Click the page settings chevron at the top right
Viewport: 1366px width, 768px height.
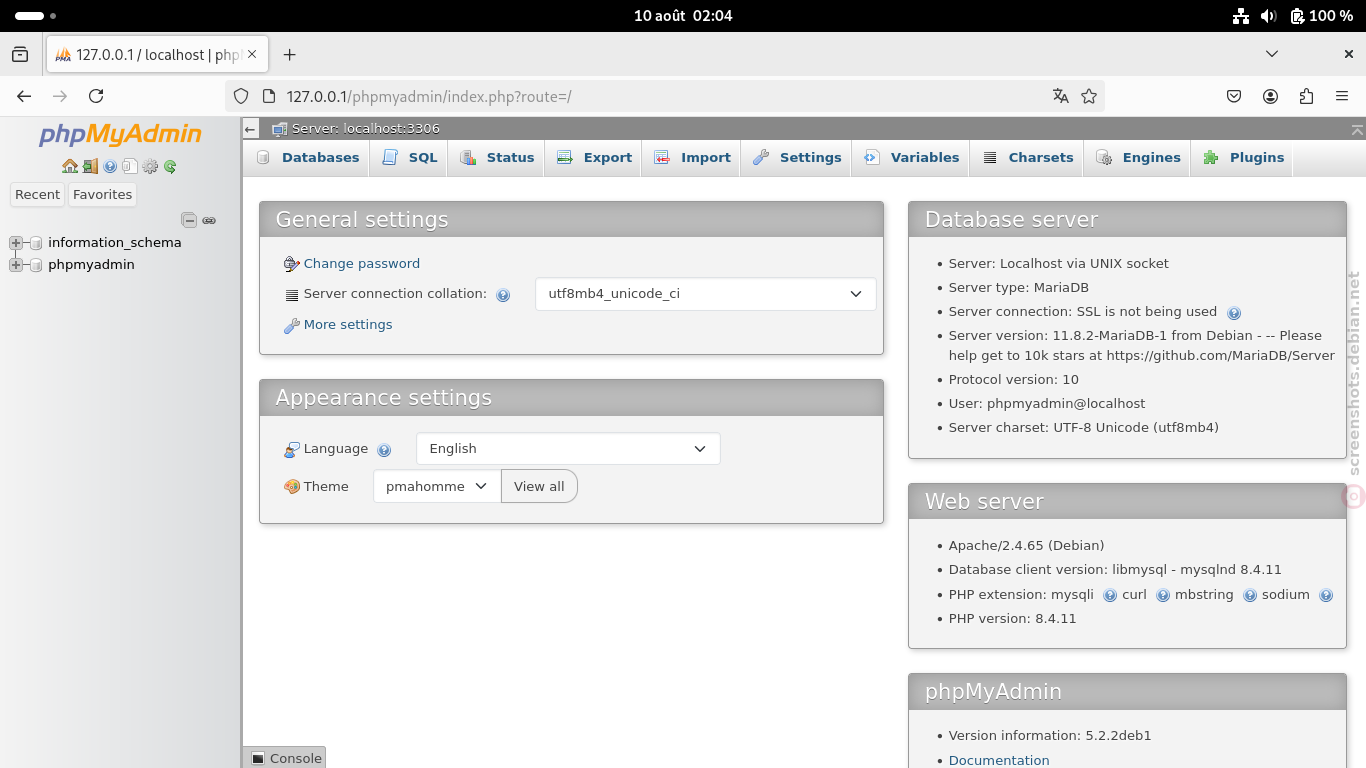[x=1357, y=129]
